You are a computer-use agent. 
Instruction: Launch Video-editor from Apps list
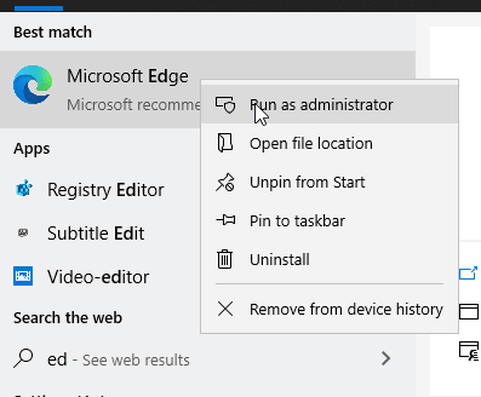100,276
